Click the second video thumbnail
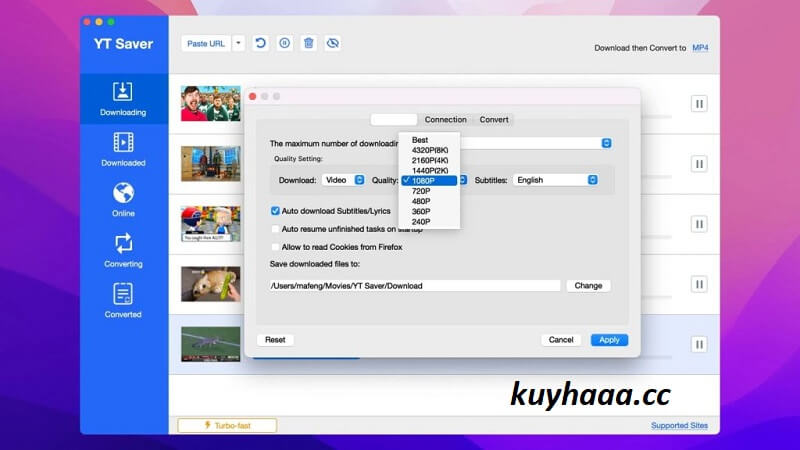This screenshot has height=450, width=800. 210,164
